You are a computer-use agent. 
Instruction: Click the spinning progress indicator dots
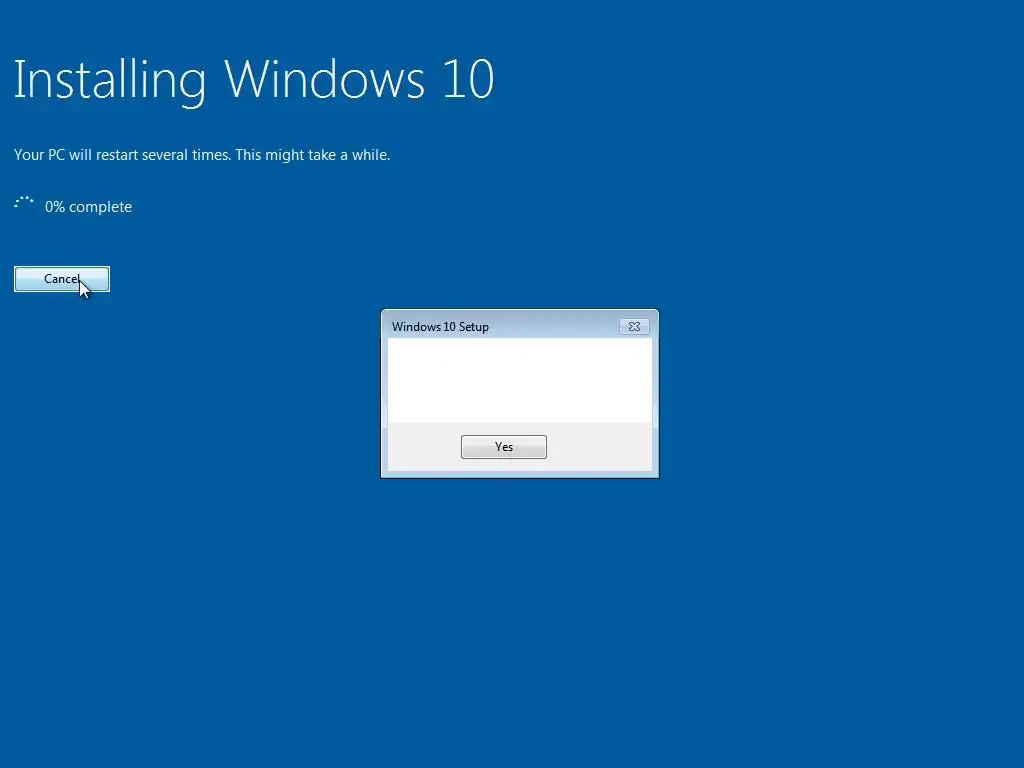(x=24, y=203)
